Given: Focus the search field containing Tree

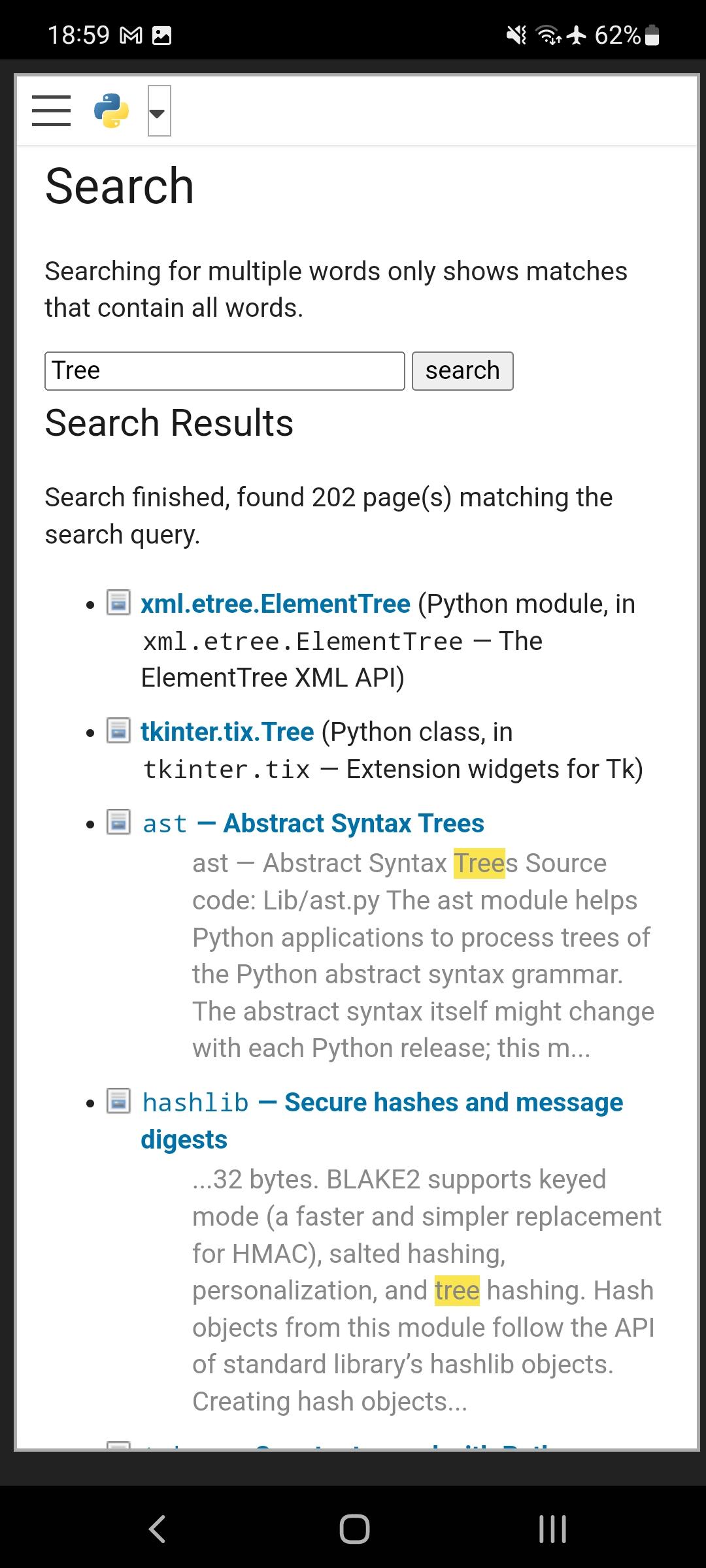Looking at the screenshot, I should [224, 371].
